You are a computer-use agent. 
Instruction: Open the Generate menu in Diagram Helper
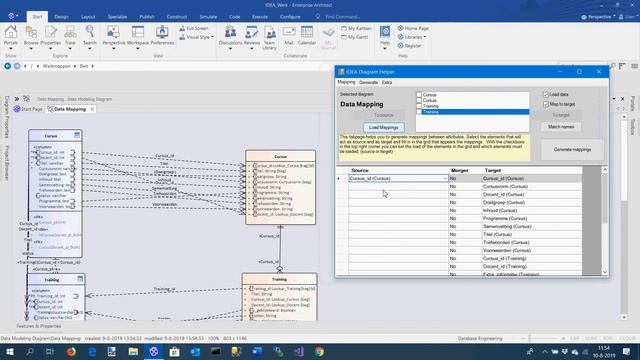[368, 82]
